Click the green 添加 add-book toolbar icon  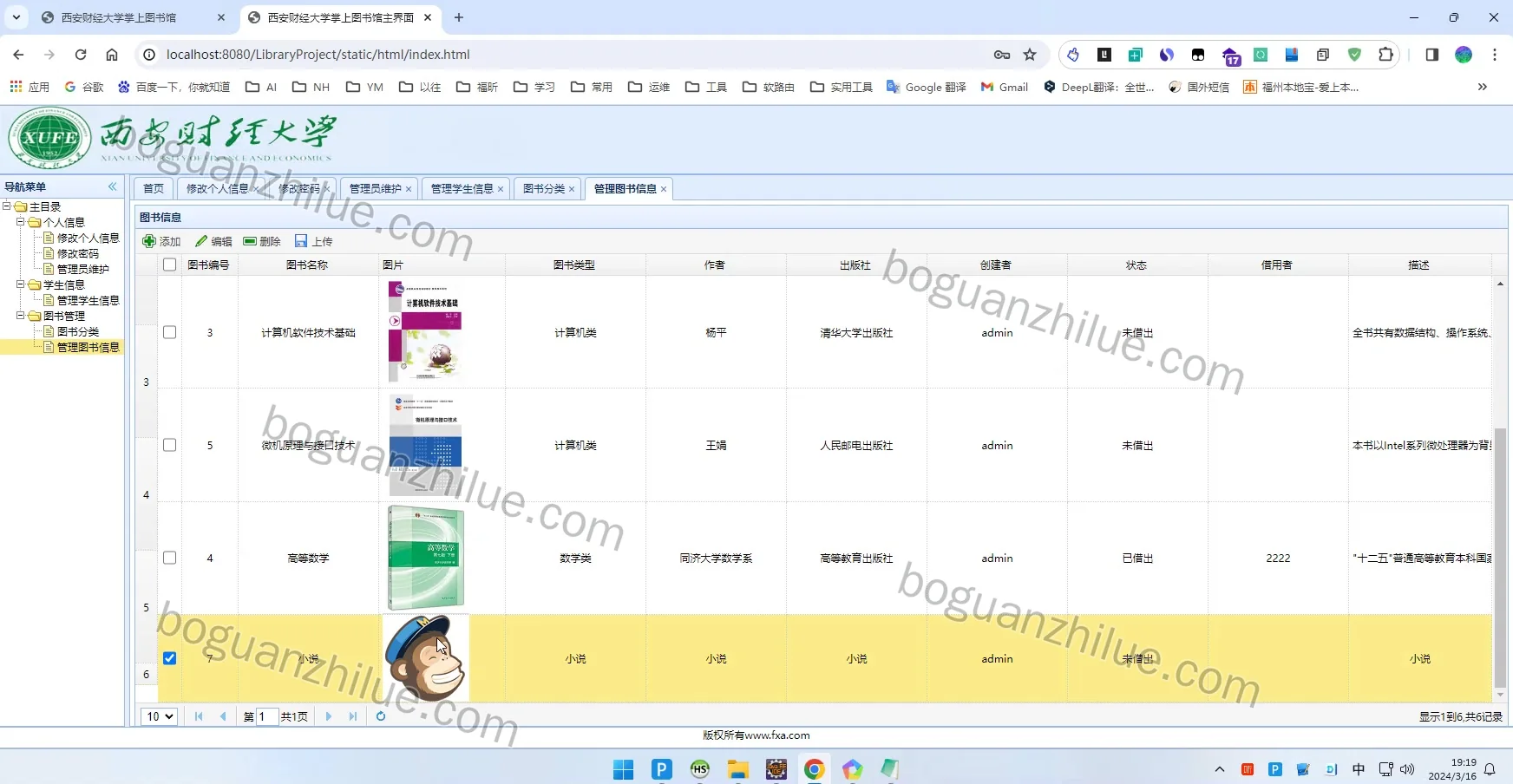[149, 241]
